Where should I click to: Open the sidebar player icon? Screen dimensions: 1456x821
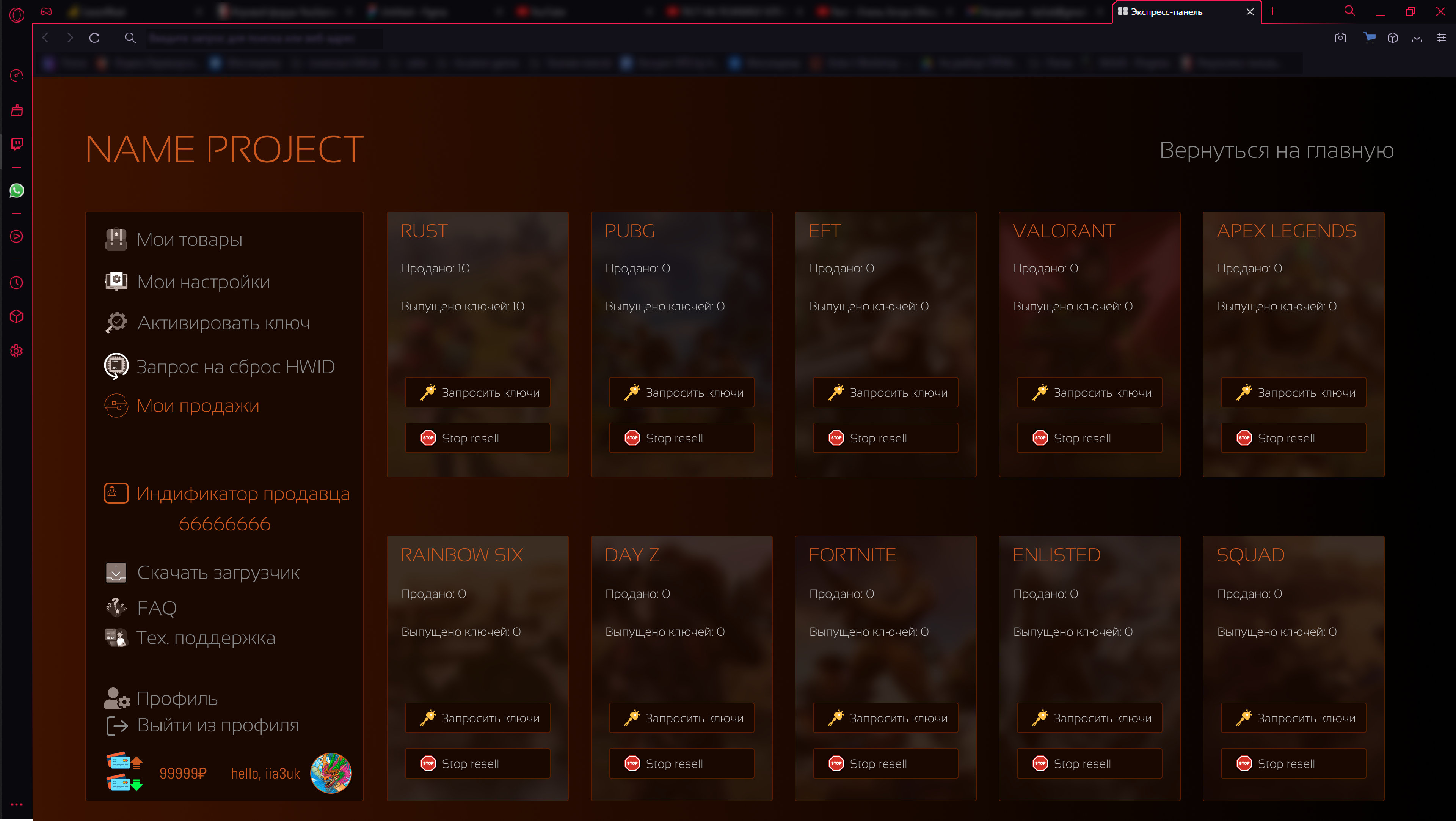(16, 236)
